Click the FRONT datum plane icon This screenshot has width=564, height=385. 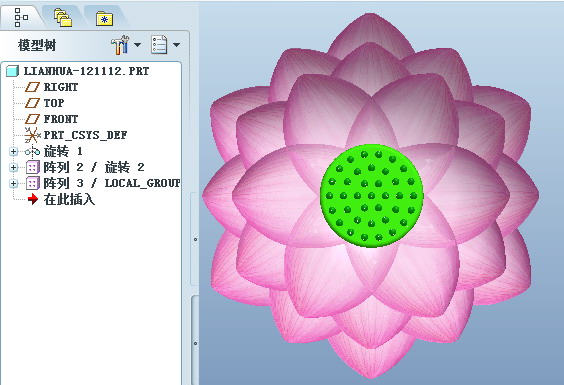pos(32,119)
